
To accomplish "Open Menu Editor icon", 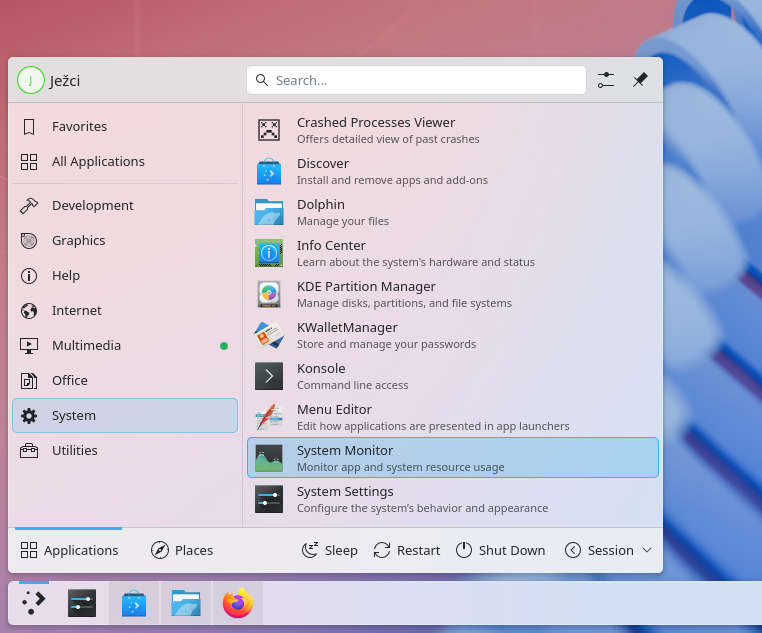I will click(x=269, y=417).
